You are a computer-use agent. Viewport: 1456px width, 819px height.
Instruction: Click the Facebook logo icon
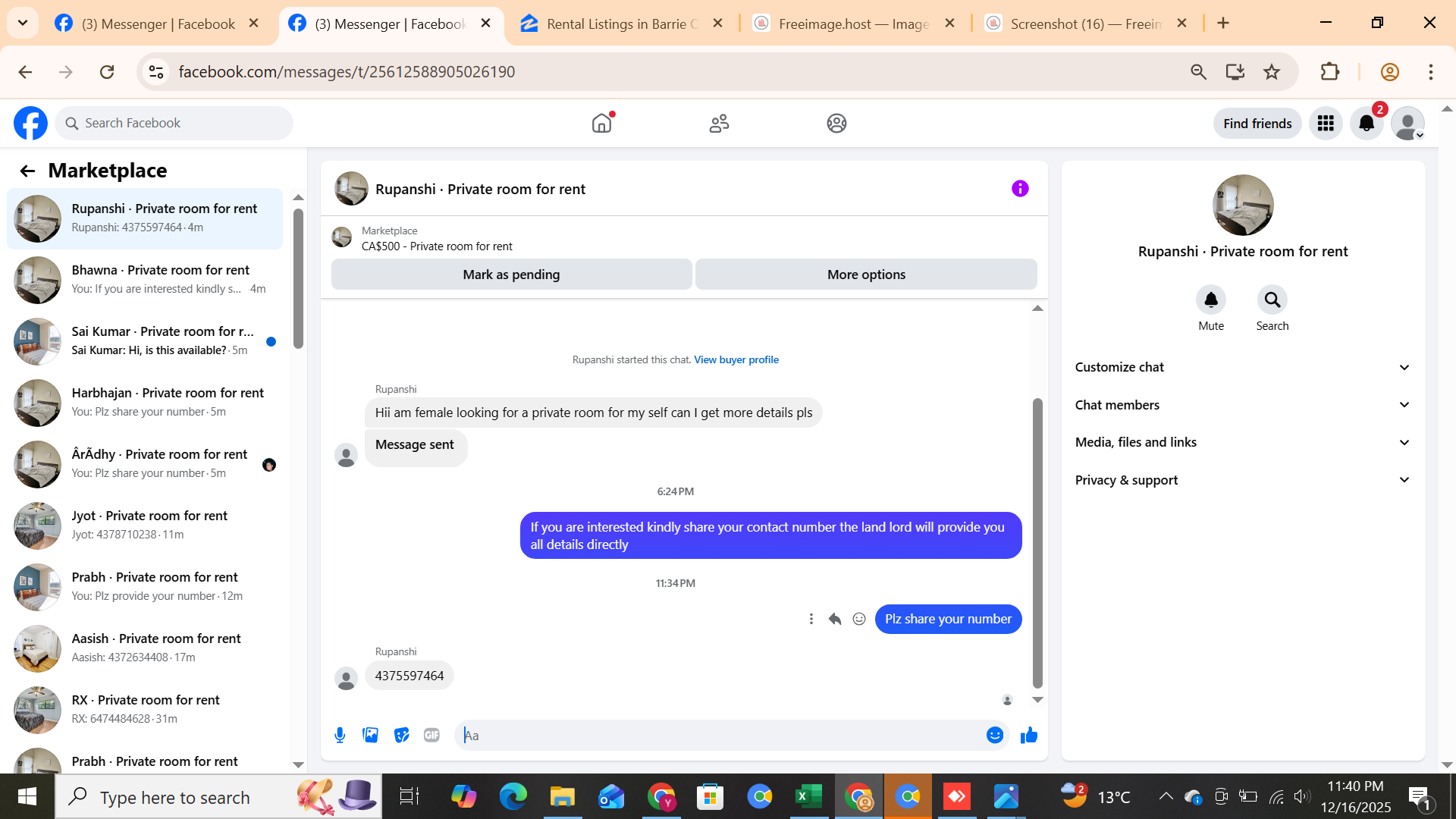coord(30,123)
